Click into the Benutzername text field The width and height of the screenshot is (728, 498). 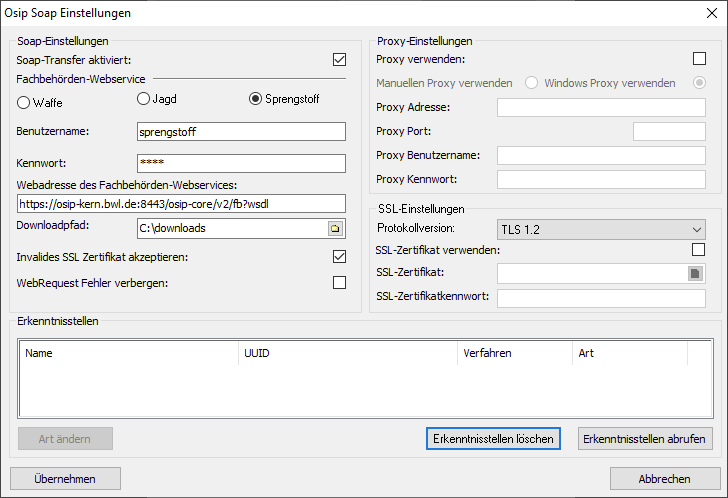(240, 131)
